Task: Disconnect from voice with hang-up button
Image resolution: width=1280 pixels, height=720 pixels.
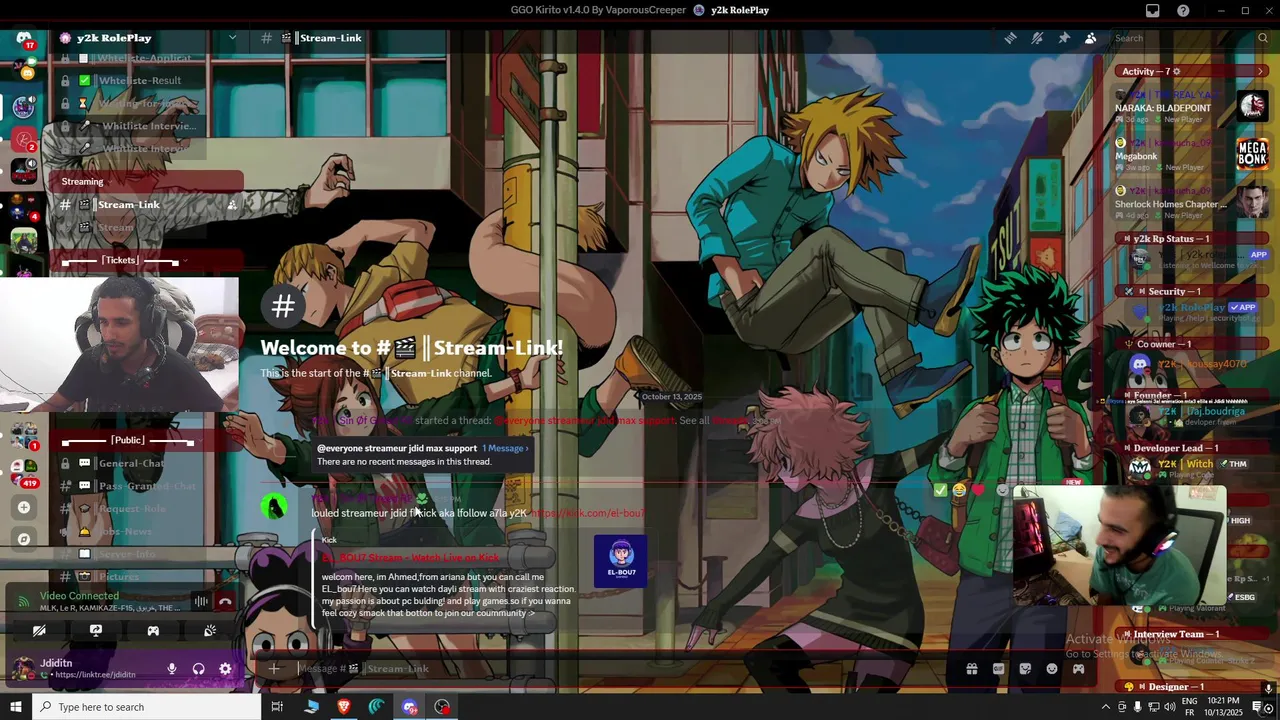Action: click(225, 601)
